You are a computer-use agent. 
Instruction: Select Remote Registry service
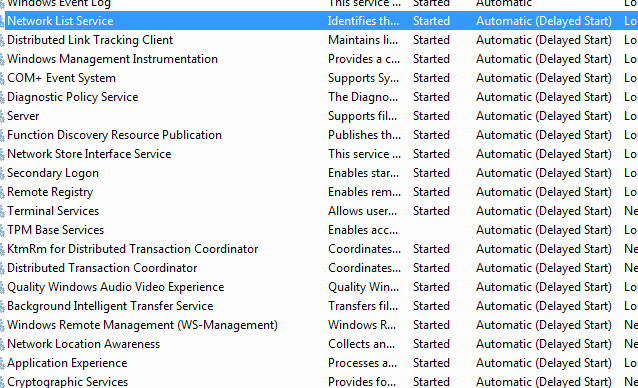pyautogui.click(x=50, y=192)
